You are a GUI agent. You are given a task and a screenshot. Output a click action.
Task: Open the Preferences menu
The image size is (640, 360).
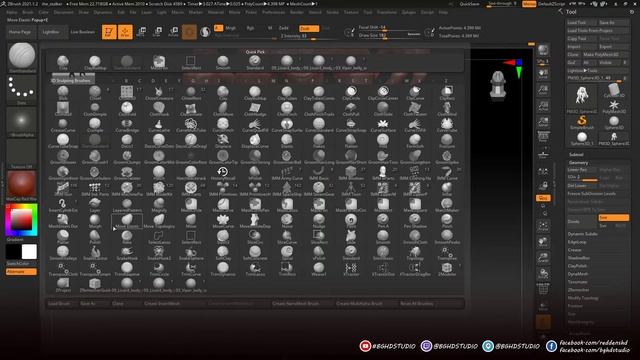point(273,12)
